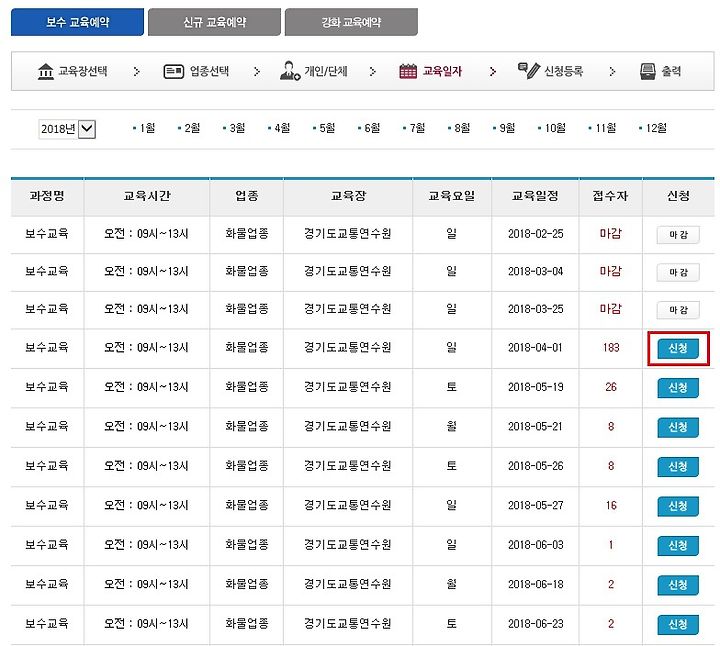Click the 과정명 column header
This screenshot has height=646, width=720.
pyautogui.click(x=47, y=197)
